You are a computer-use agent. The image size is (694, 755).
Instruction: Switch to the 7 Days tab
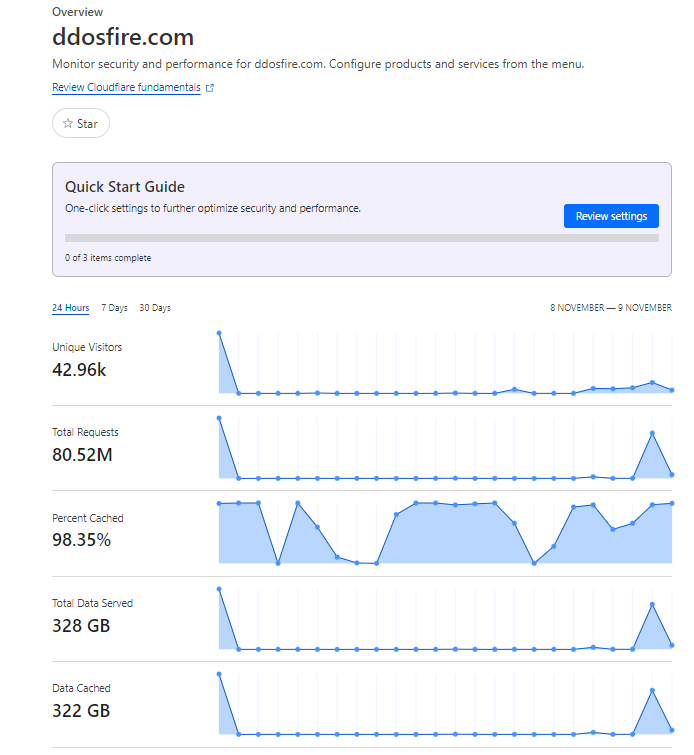(114, 308)
